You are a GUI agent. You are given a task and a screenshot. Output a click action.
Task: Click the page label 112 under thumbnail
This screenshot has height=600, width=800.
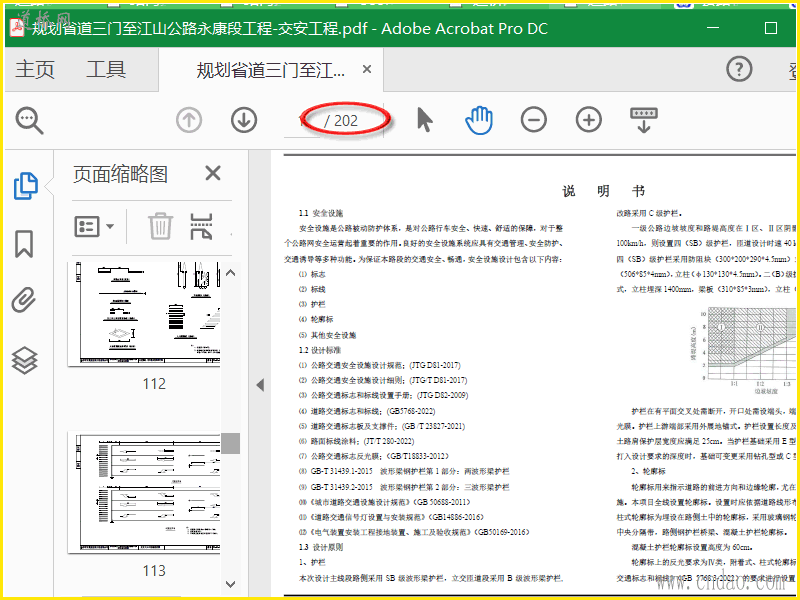tap(154, 384)
